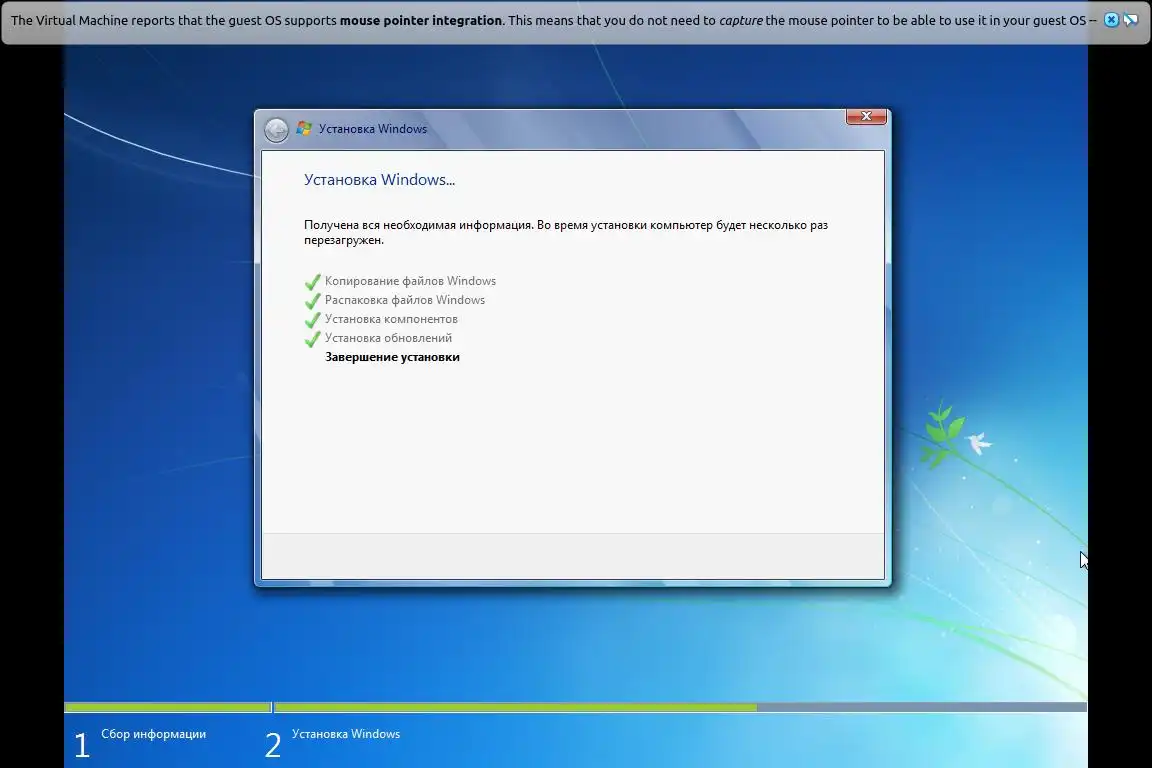Click the back arrow button in the installer
This screenshot has height=768, width=1152.
pos(276,129)
